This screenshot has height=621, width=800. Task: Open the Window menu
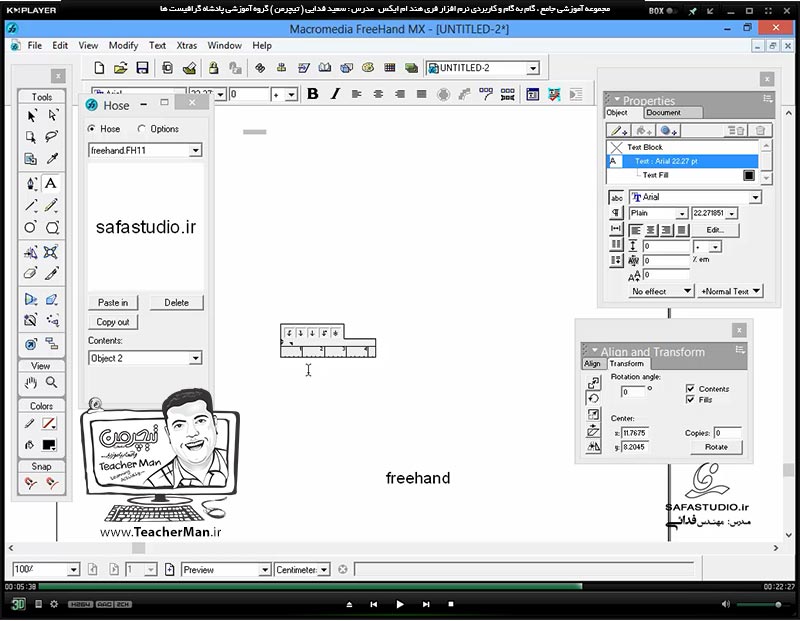point(224,45)
